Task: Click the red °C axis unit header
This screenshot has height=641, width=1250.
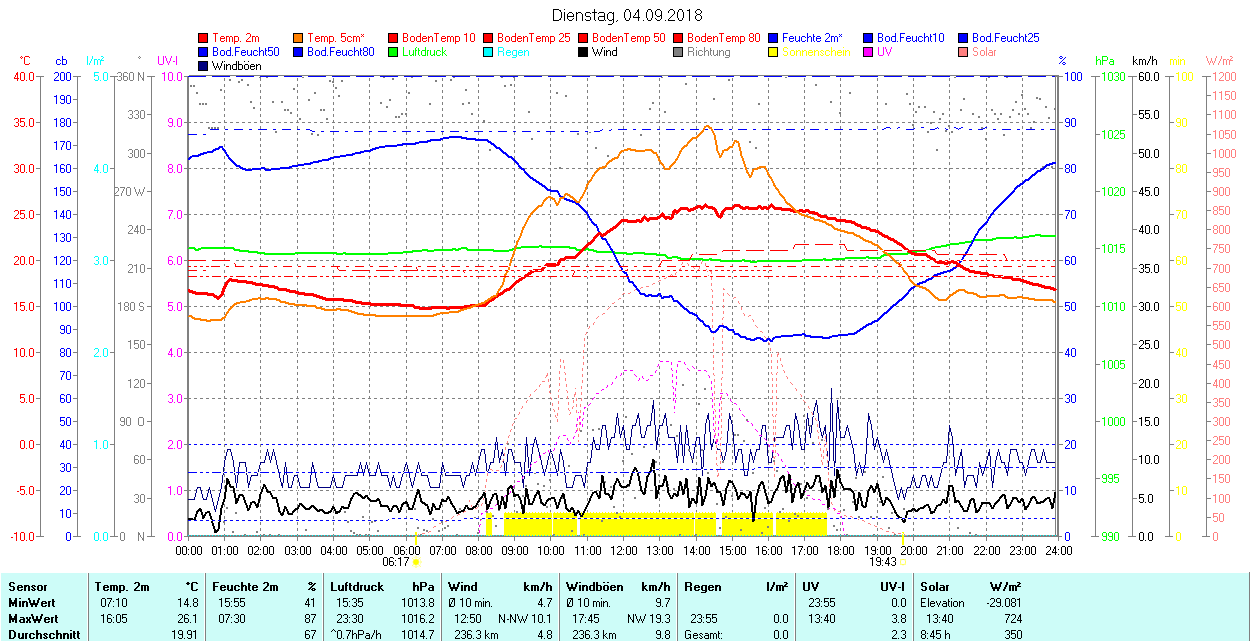Action: click(25, 61)
